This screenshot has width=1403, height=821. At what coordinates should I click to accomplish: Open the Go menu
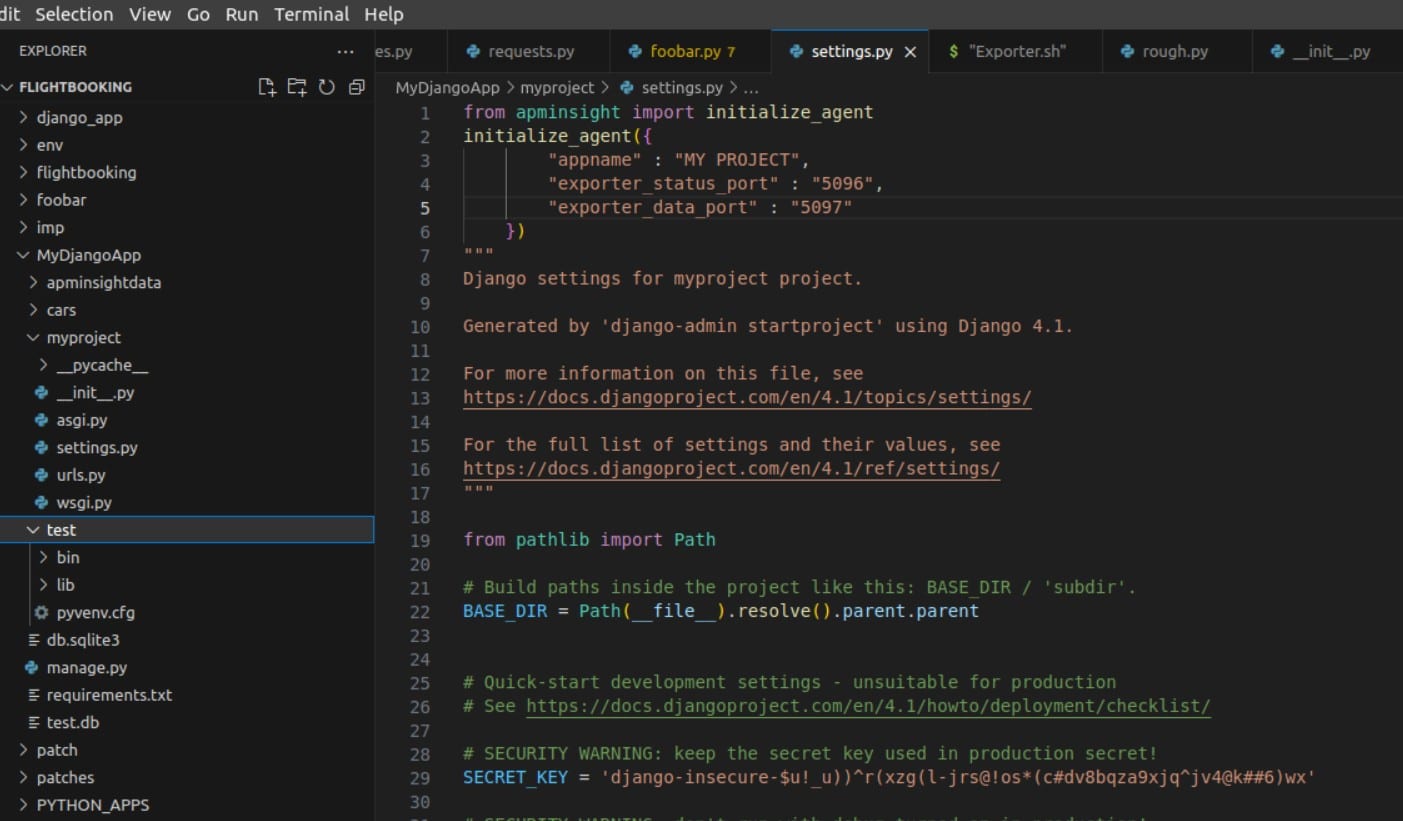[x=198, y=14]
